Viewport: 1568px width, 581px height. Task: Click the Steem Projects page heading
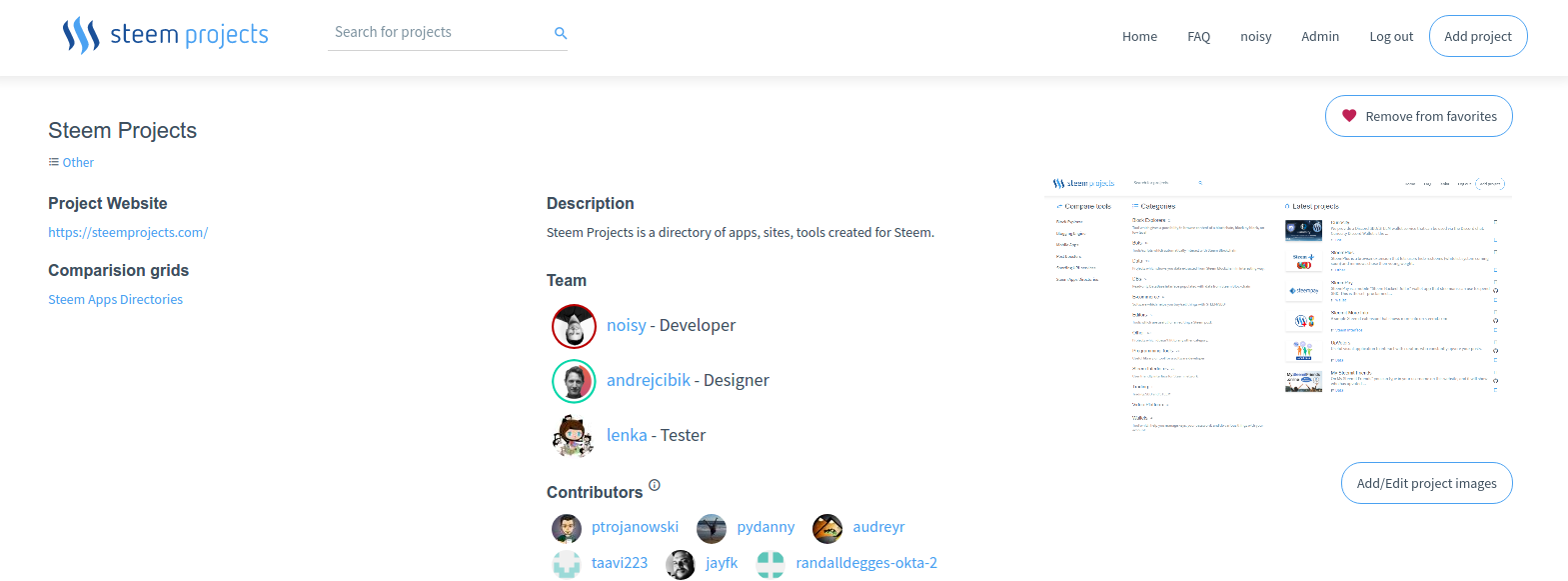coord(123,131)
